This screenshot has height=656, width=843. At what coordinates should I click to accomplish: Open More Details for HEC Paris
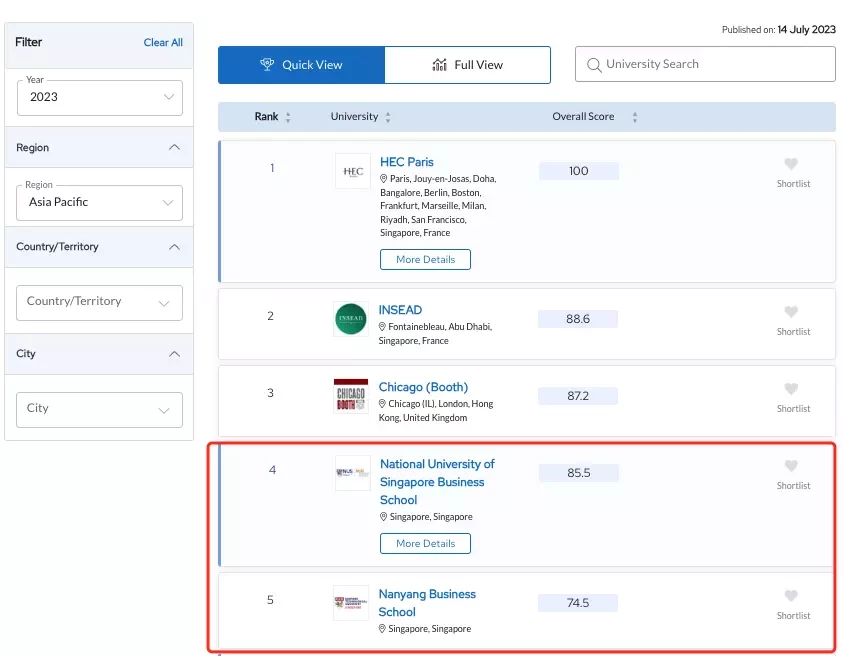coord(425,259)
